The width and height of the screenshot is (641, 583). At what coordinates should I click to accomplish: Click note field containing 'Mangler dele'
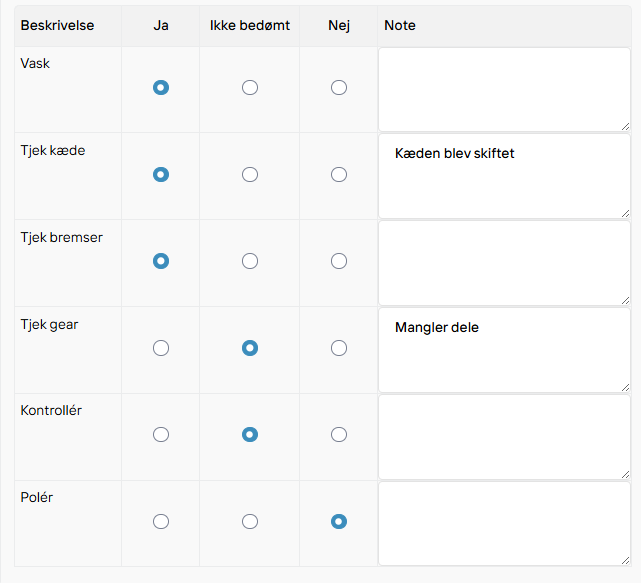coord(504,350)
